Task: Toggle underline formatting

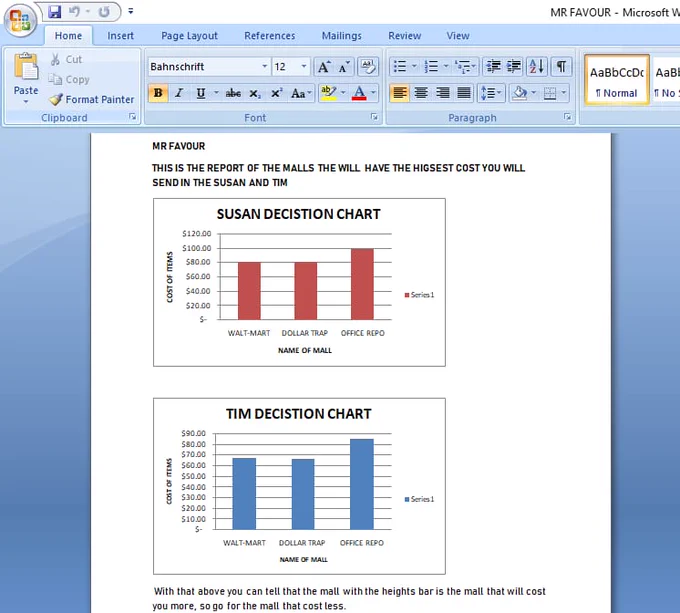Action: 200,93
